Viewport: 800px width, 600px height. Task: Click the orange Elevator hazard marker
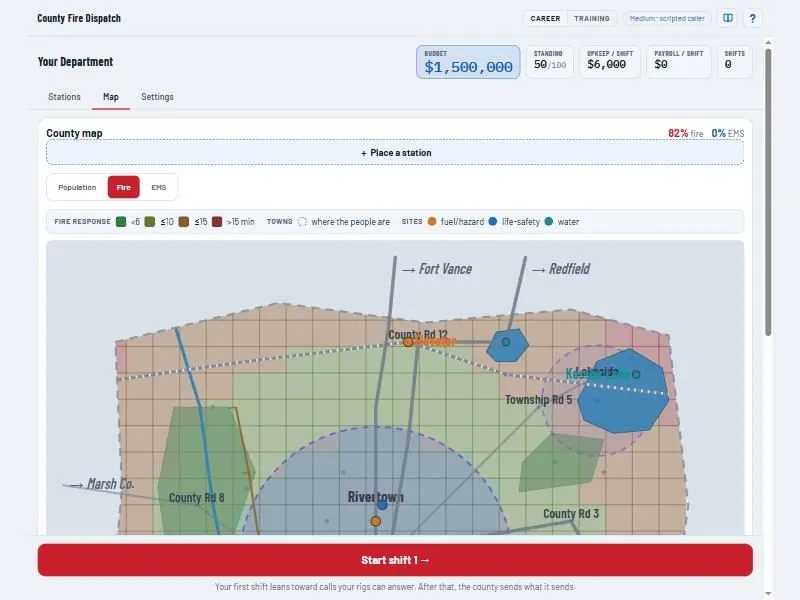click(x=408, y=342)
